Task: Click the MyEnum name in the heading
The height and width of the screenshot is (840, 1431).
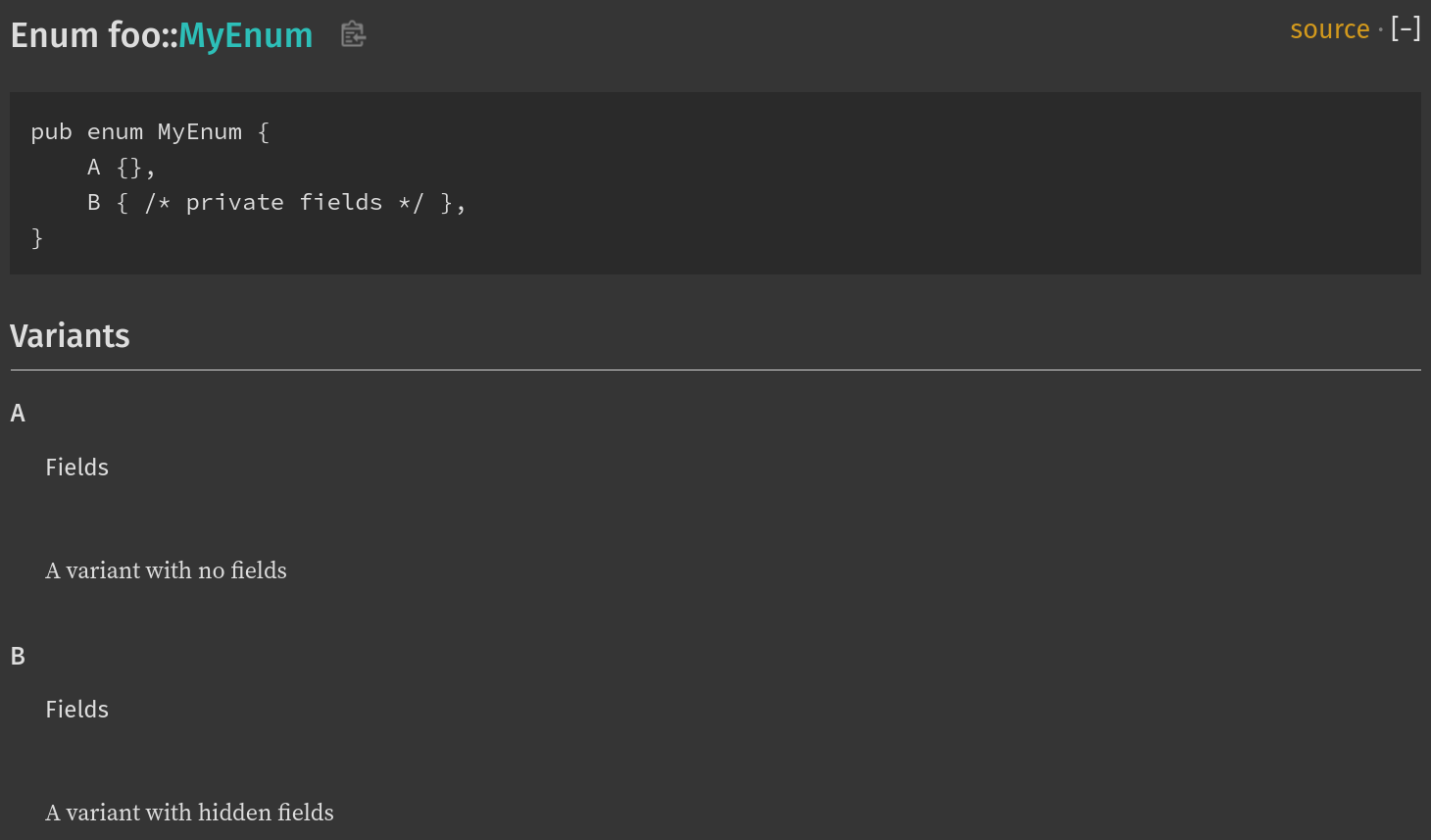Action: 245,36
